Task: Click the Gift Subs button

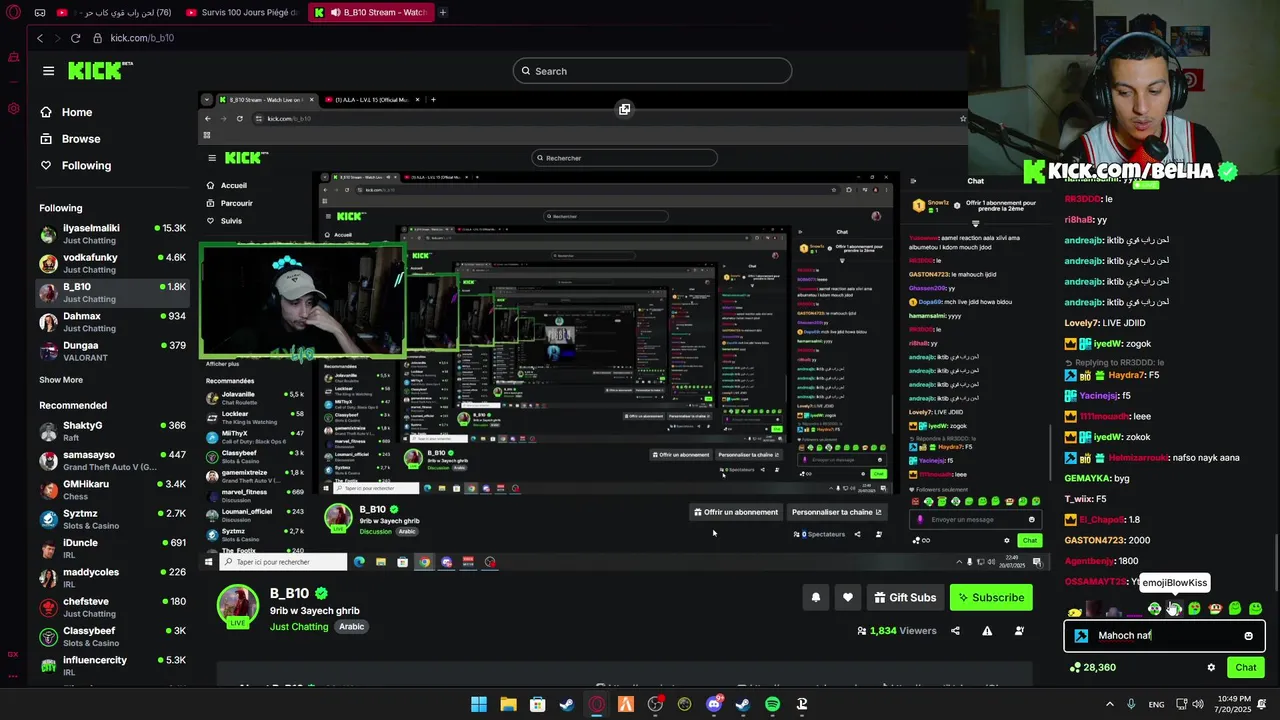Action: pos(905,597)
